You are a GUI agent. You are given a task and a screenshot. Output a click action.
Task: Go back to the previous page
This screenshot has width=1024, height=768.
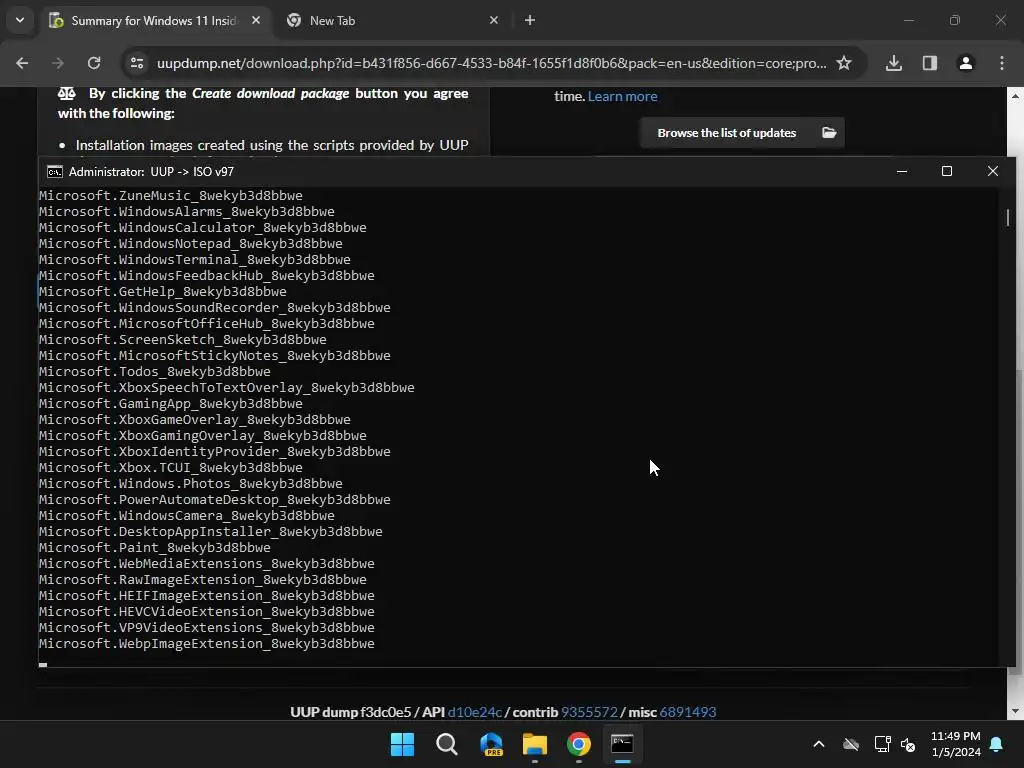coord(22,63)
